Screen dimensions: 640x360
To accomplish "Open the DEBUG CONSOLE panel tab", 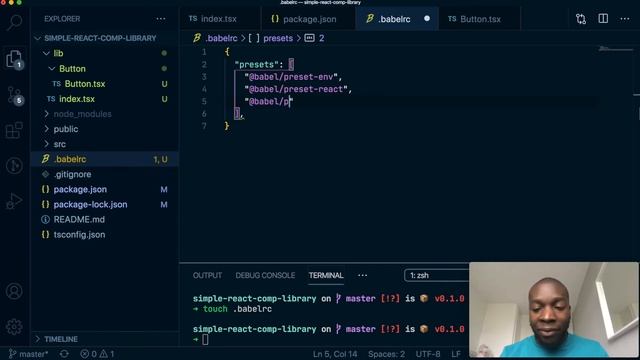I will pos(265,276).
